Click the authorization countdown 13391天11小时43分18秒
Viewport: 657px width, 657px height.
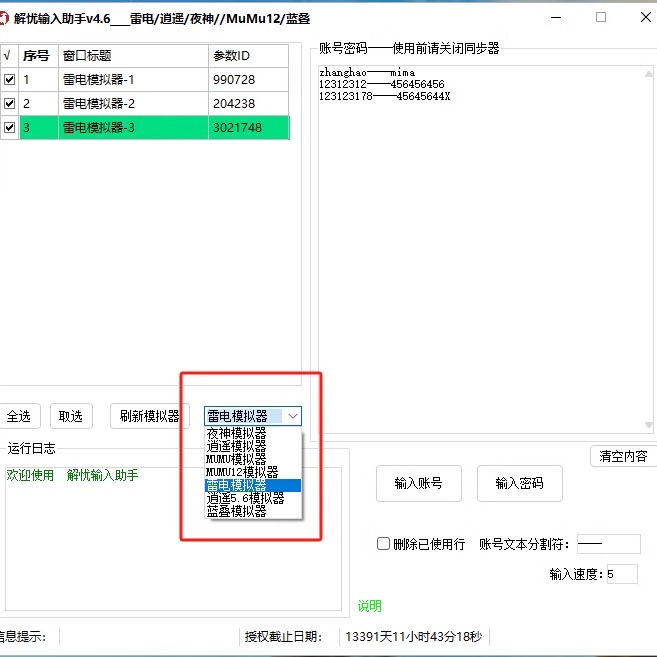click(414, 636)
